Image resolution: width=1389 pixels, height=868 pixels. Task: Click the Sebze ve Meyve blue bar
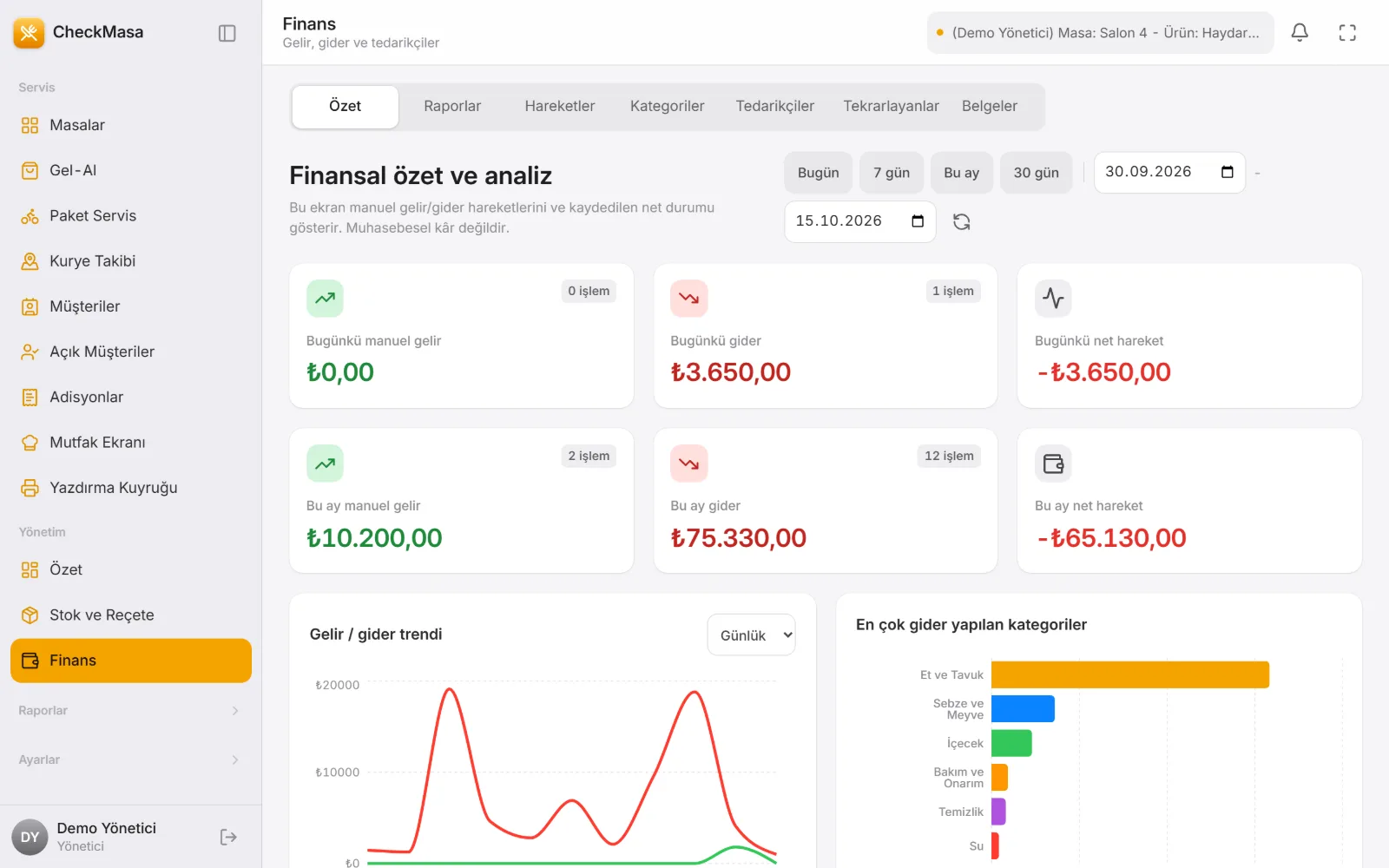tap(1023, 709)
